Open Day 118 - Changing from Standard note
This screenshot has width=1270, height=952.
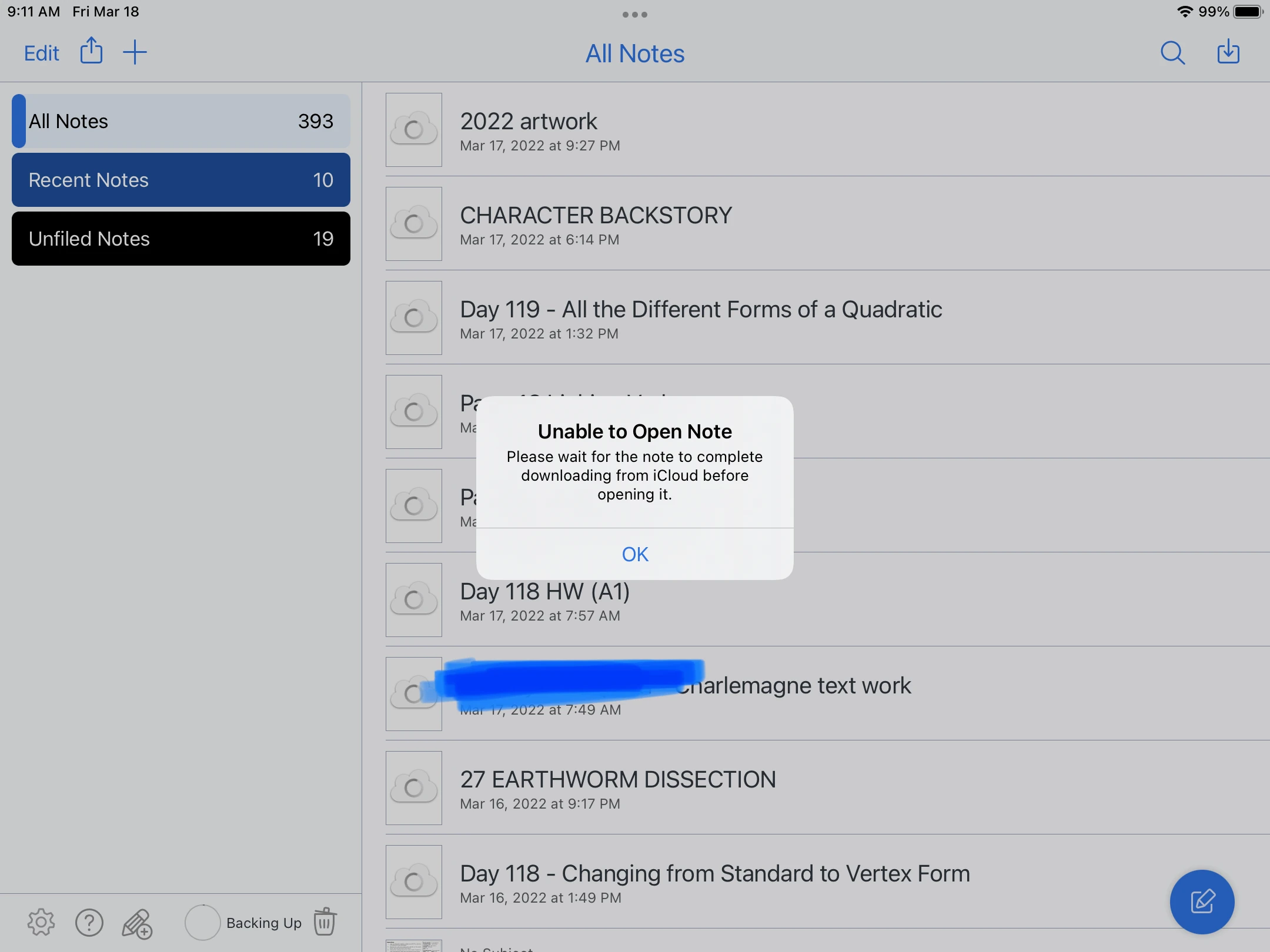point(714,883)
